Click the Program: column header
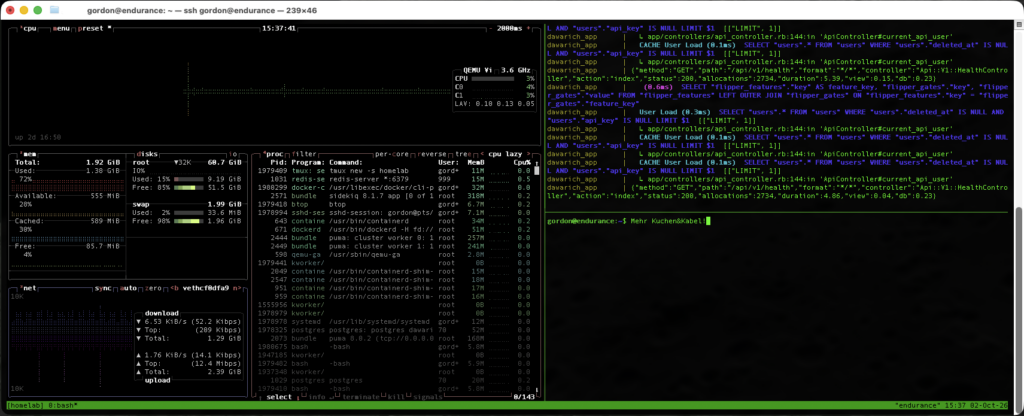This screenshot has width=1024, height=416. pos(308,163)
